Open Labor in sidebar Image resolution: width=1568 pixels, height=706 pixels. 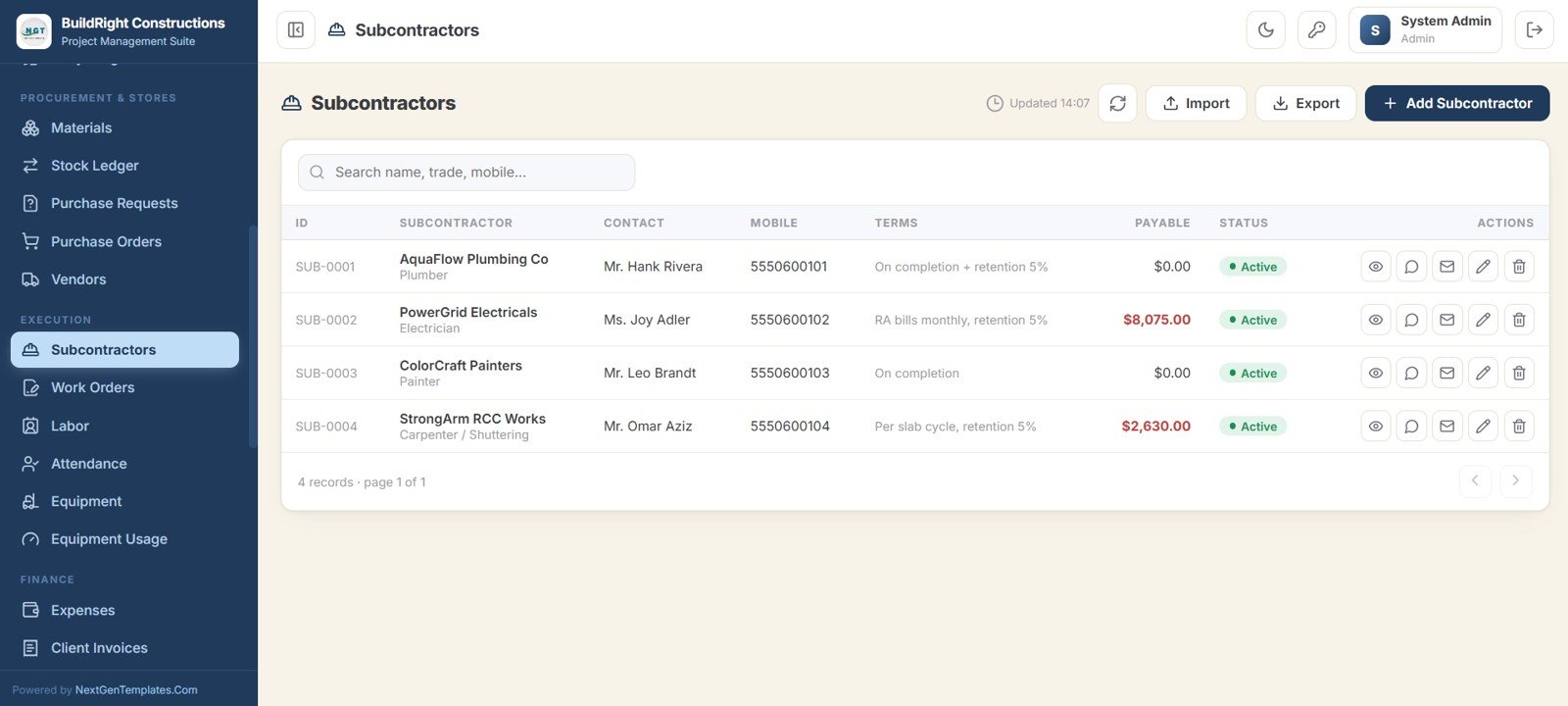[x=124, y=427]
